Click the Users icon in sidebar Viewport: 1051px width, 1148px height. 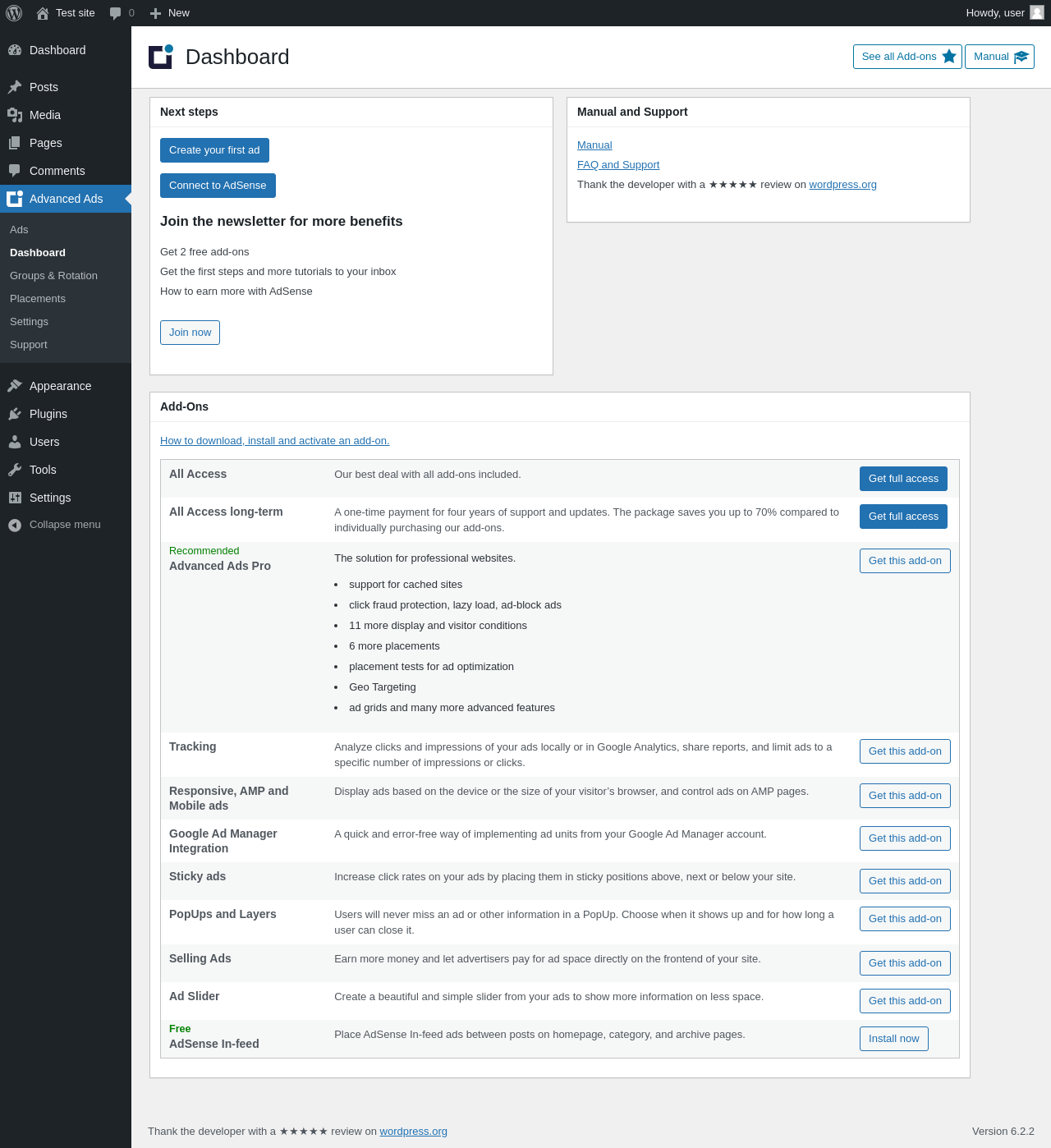pyautogui.click(x=15, y=442)
